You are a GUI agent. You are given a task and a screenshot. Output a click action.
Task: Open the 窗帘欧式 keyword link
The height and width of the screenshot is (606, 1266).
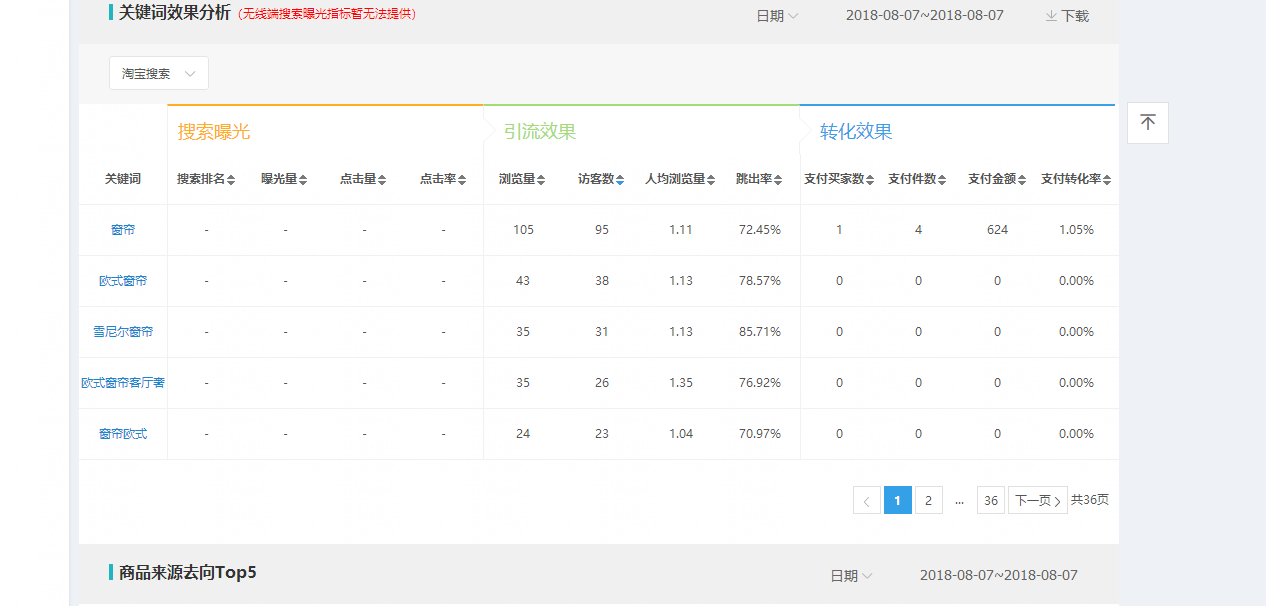[x=122, y=433]
